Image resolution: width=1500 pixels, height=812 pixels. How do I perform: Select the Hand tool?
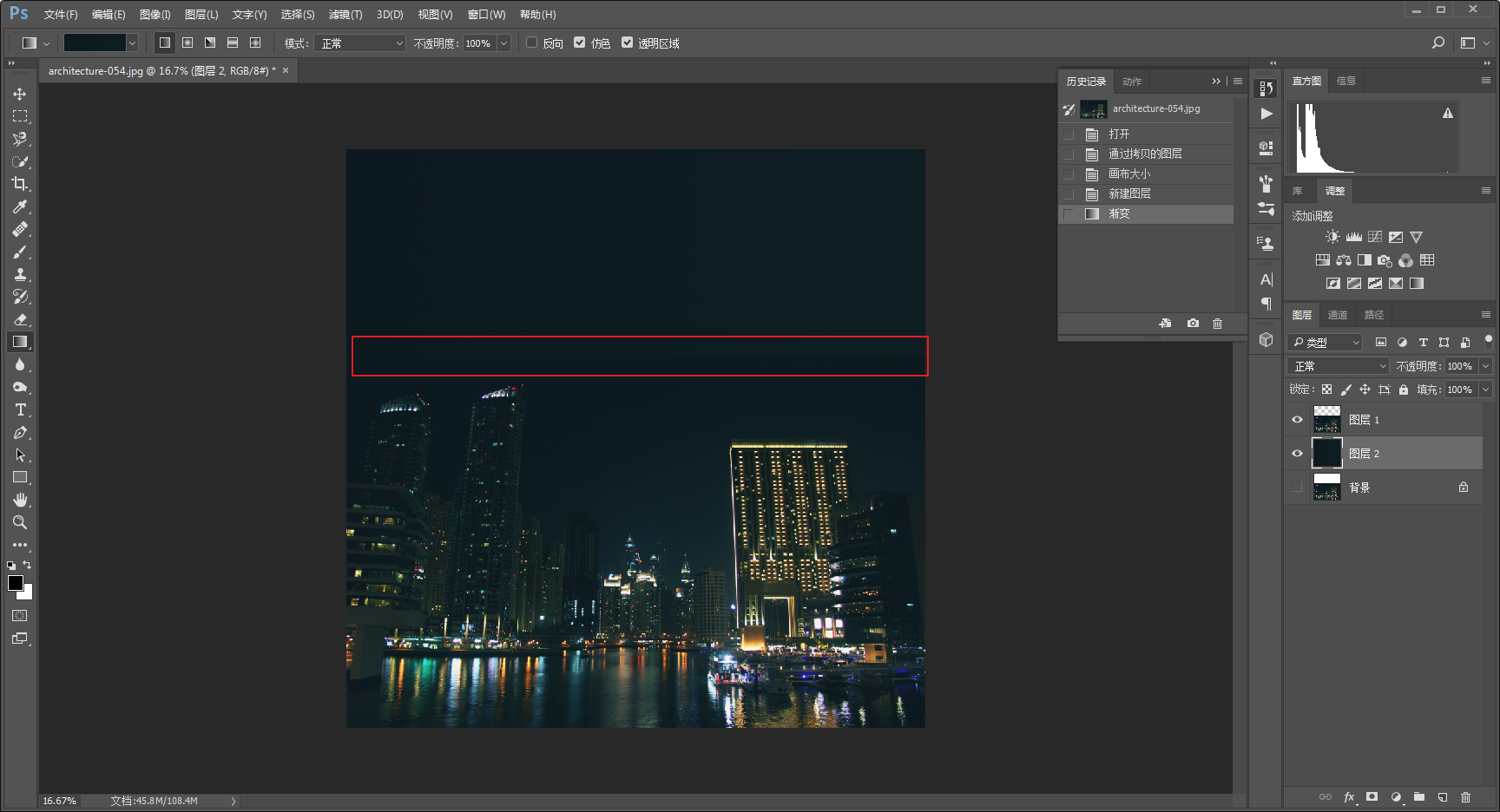20,500
